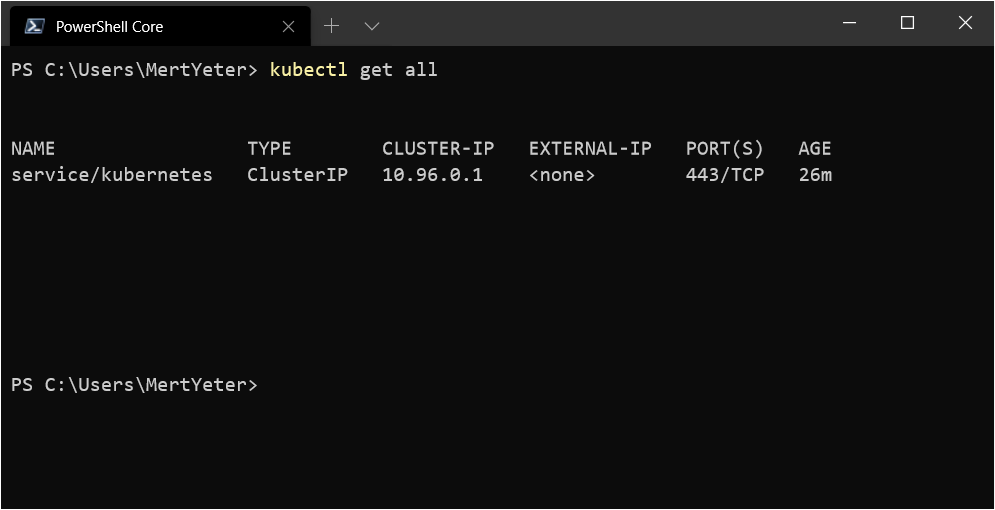Click the EXTERNAL-IP column header text

[590, 148]
